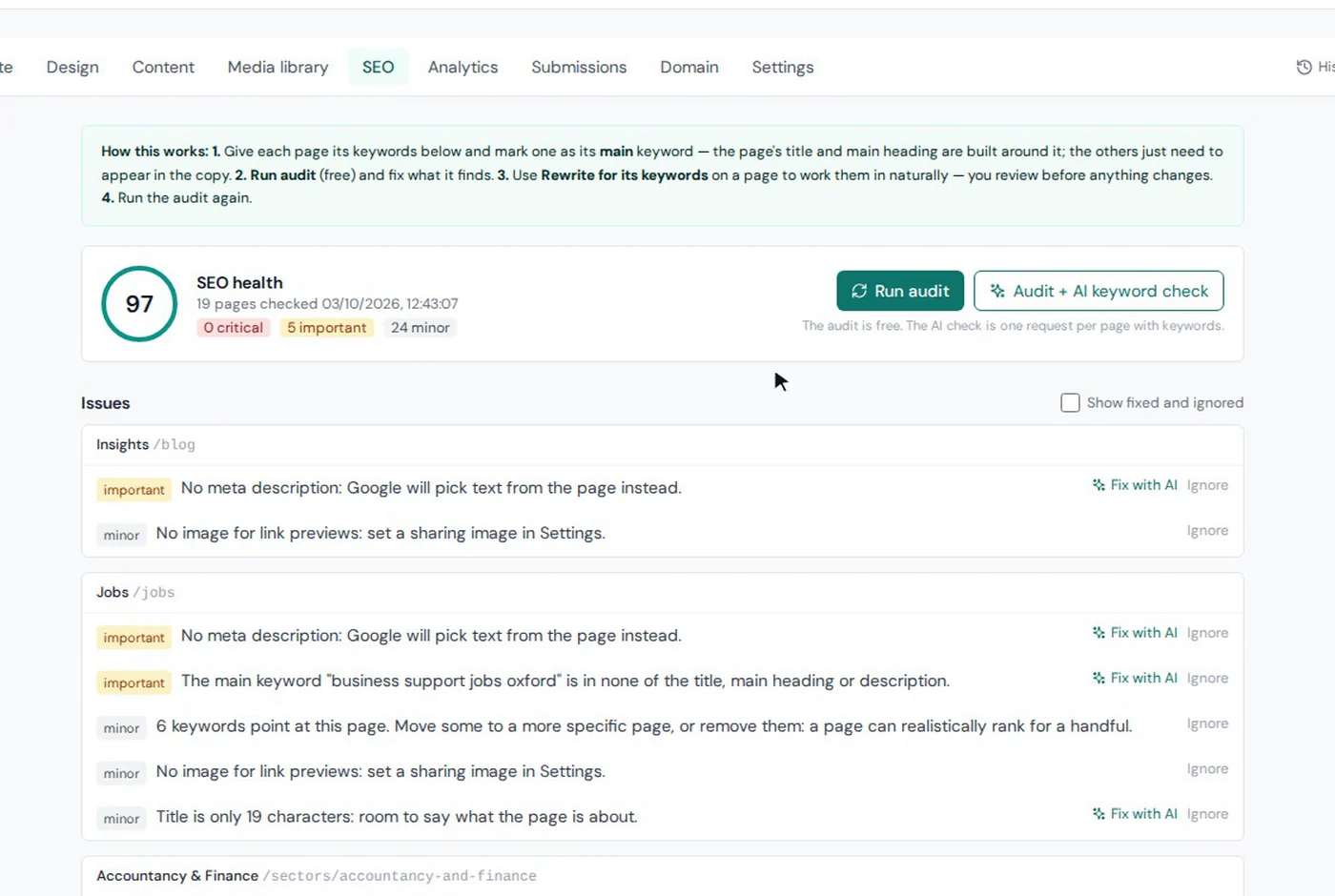Select the "Insights /blog" page heading

(146, 444)
